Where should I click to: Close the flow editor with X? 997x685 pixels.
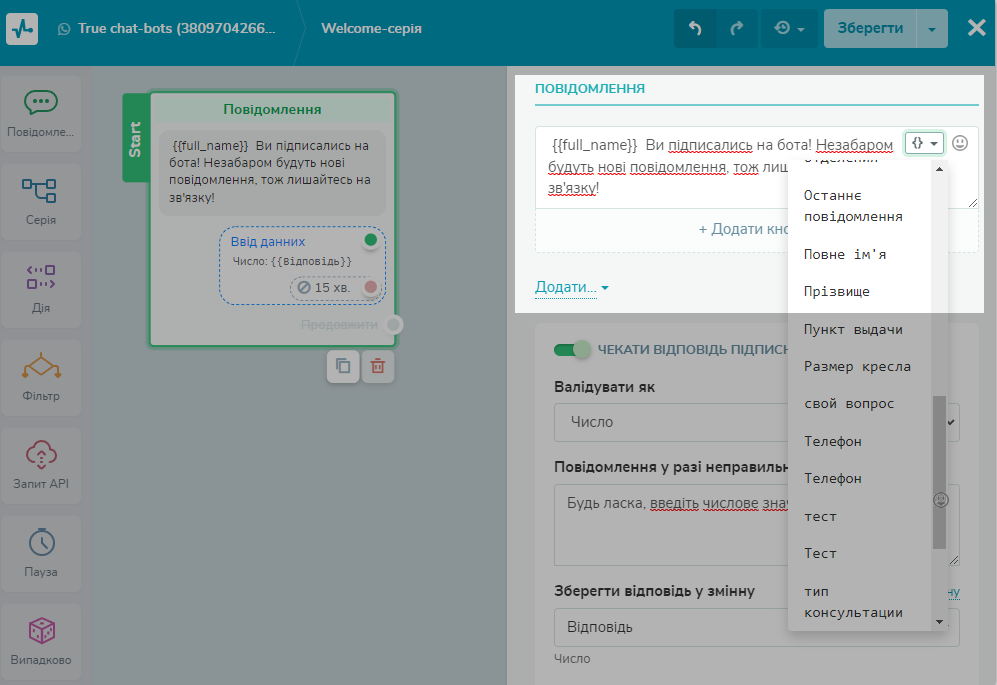point(977,28)
